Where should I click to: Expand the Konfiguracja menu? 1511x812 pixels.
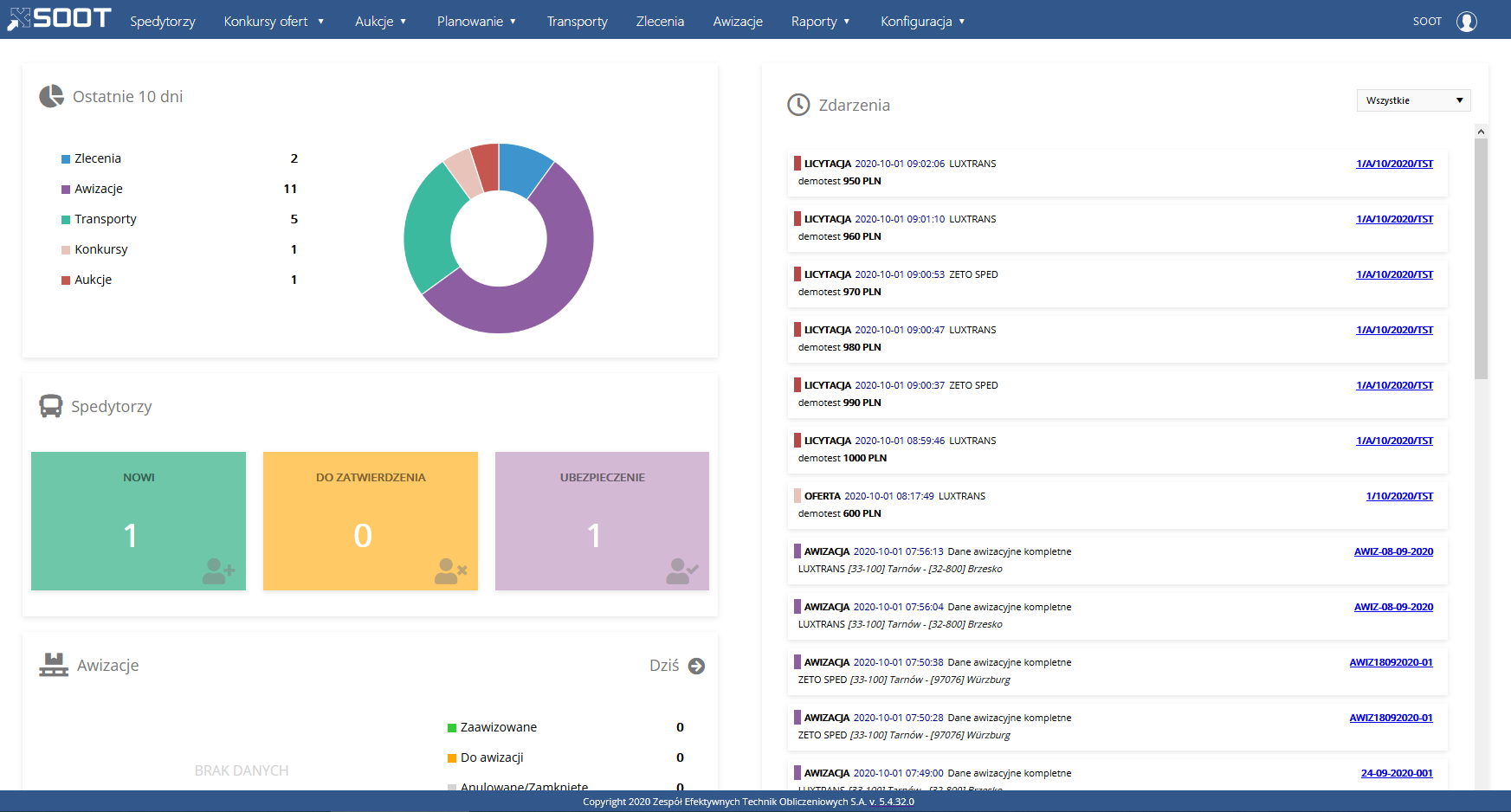[x=922, y=21]
